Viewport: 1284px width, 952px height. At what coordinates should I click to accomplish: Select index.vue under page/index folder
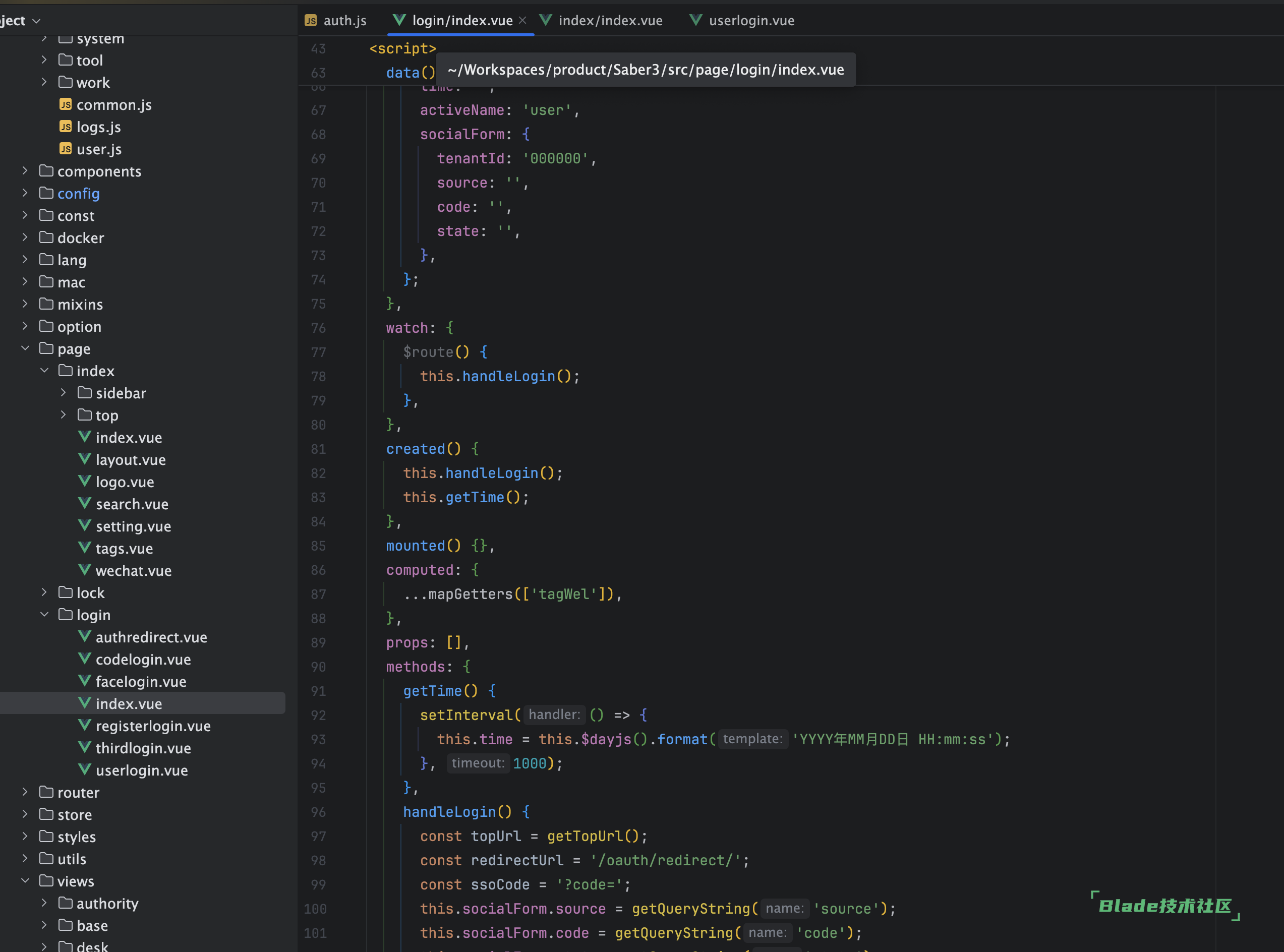coord(129,437)
